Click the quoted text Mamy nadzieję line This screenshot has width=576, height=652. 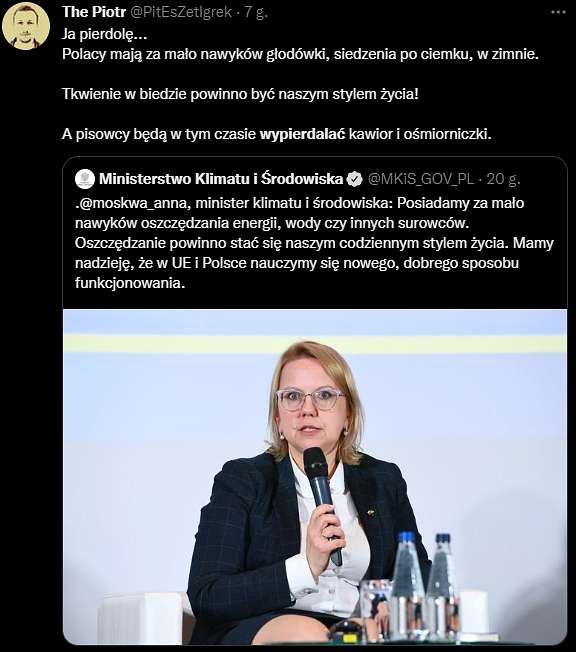coord(297,263)
